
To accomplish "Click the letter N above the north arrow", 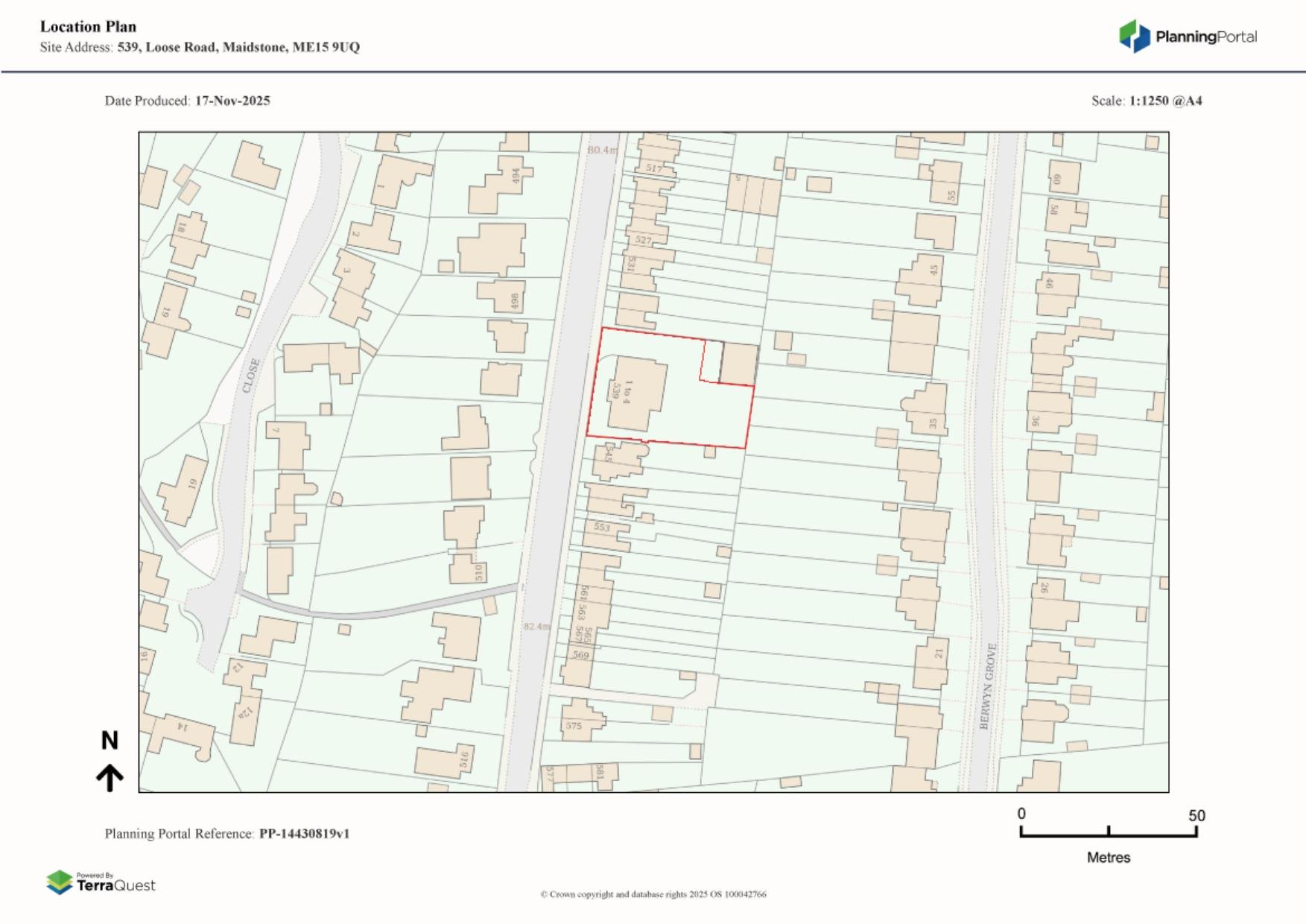I will point(110,741).
